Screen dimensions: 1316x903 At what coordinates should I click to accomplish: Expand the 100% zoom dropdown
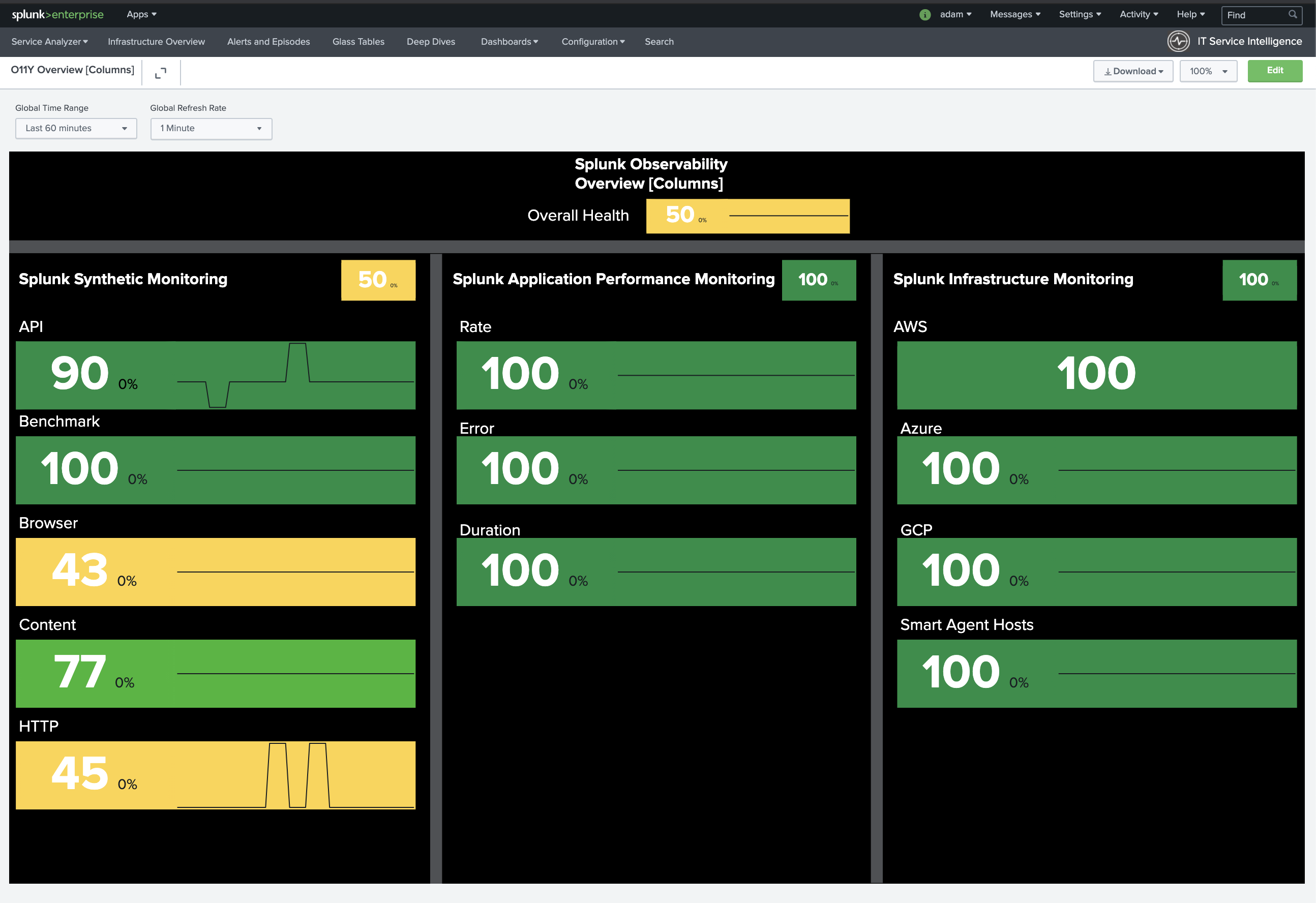(1208, 71)
